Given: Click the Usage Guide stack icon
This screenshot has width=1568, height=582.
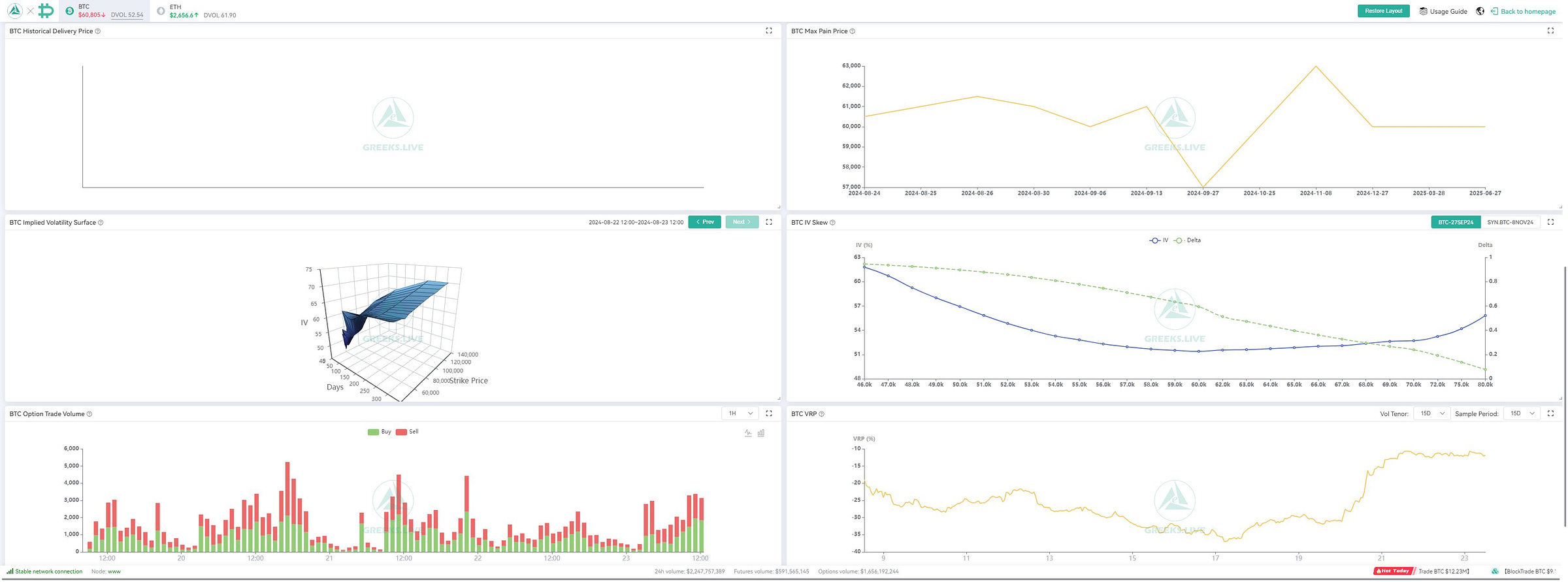Looking at the screenshot, I should coord(1423,11).
